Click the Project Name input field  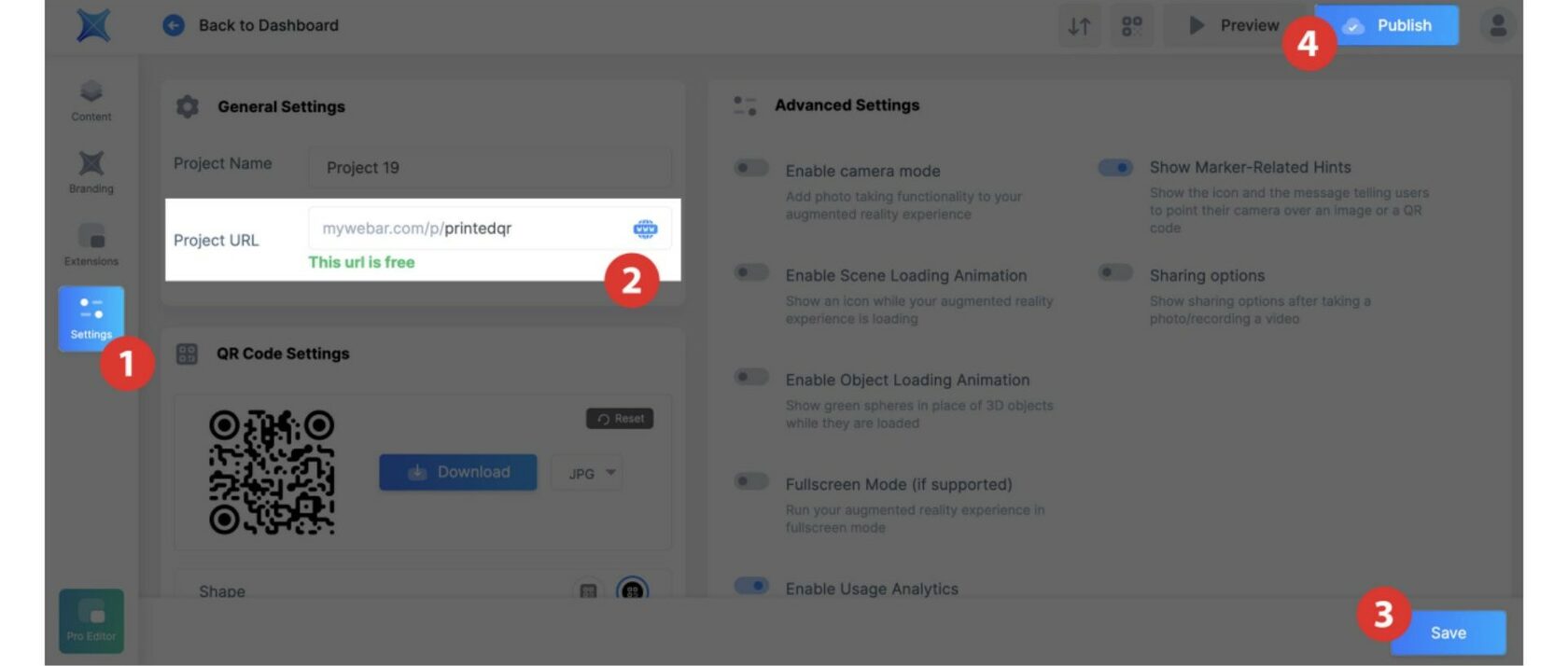(490, 168)
